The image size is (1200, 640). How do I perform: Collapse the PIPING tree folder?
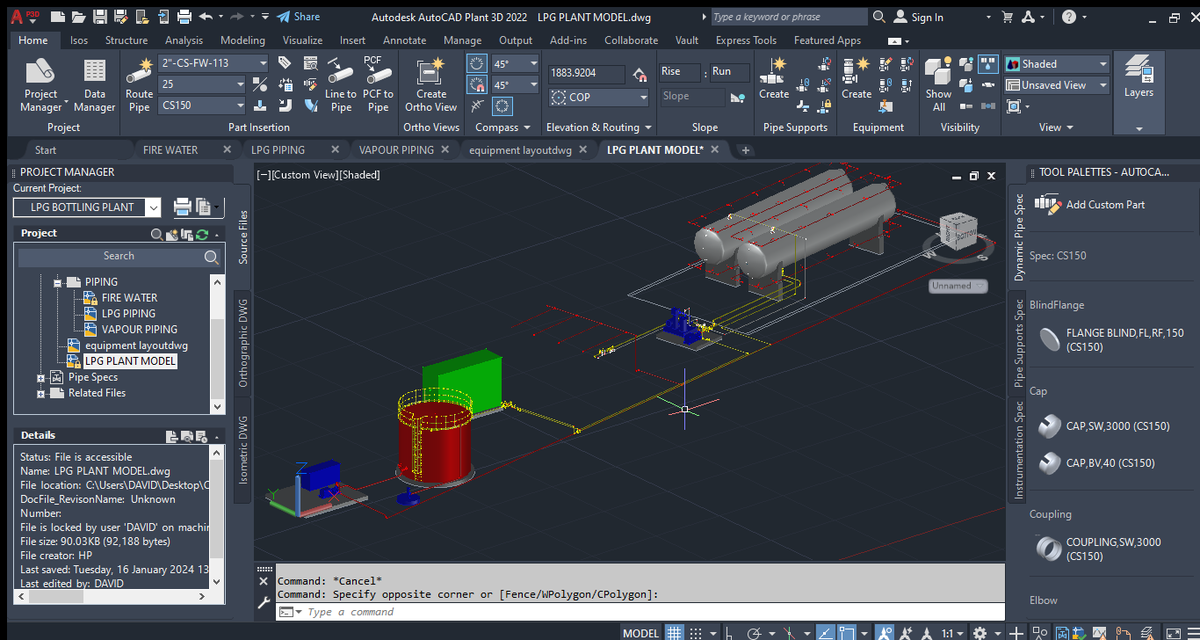[x=58, y=282]
